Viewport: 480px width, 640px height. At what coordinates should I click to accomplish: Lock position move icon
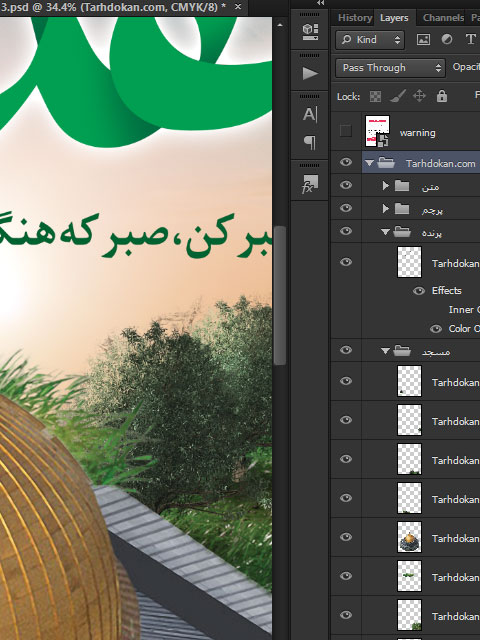tap(419, 96)
